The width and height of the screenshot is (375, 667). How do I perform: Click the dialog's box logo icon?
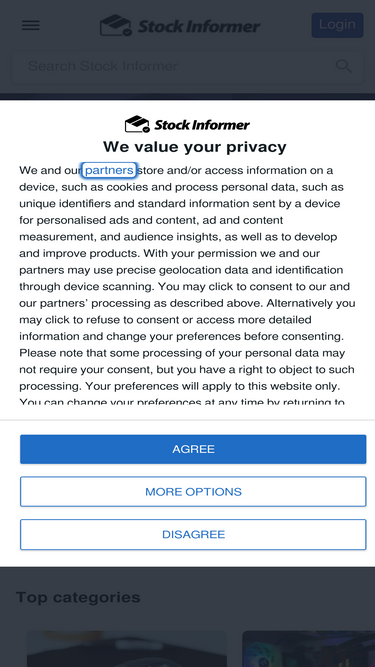(x=137, y=124)
